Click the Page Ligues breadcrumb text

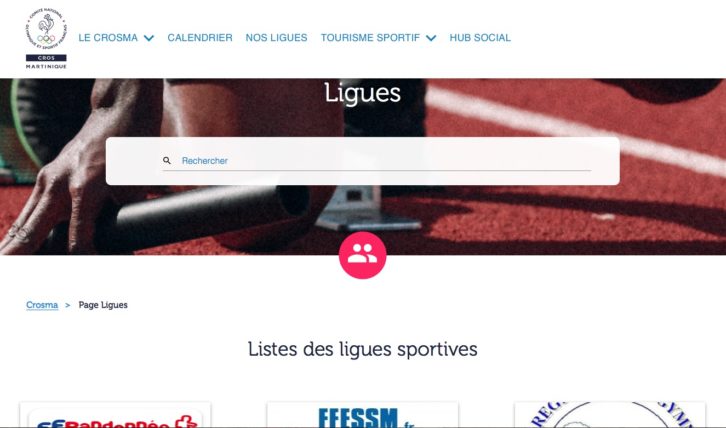coord(103,305)
